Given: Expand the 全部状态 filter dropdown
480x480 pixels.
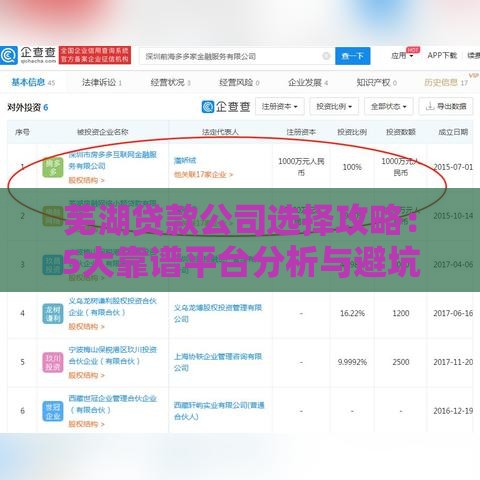Looking at the screenshot, I should [x=389, y=106].
